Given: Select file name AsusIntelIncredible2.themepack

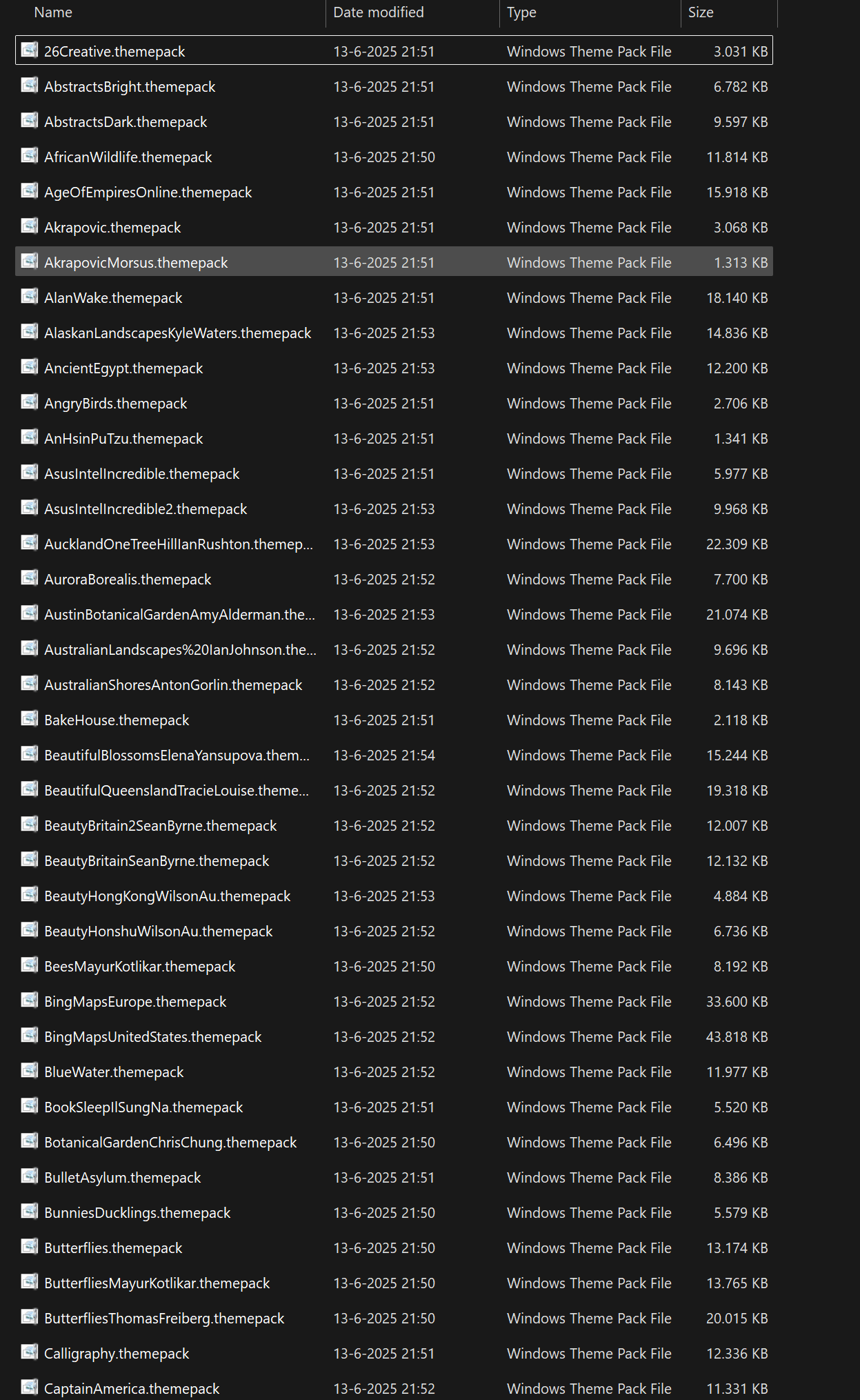Looking at the screenshot, I should pos(146,509).
